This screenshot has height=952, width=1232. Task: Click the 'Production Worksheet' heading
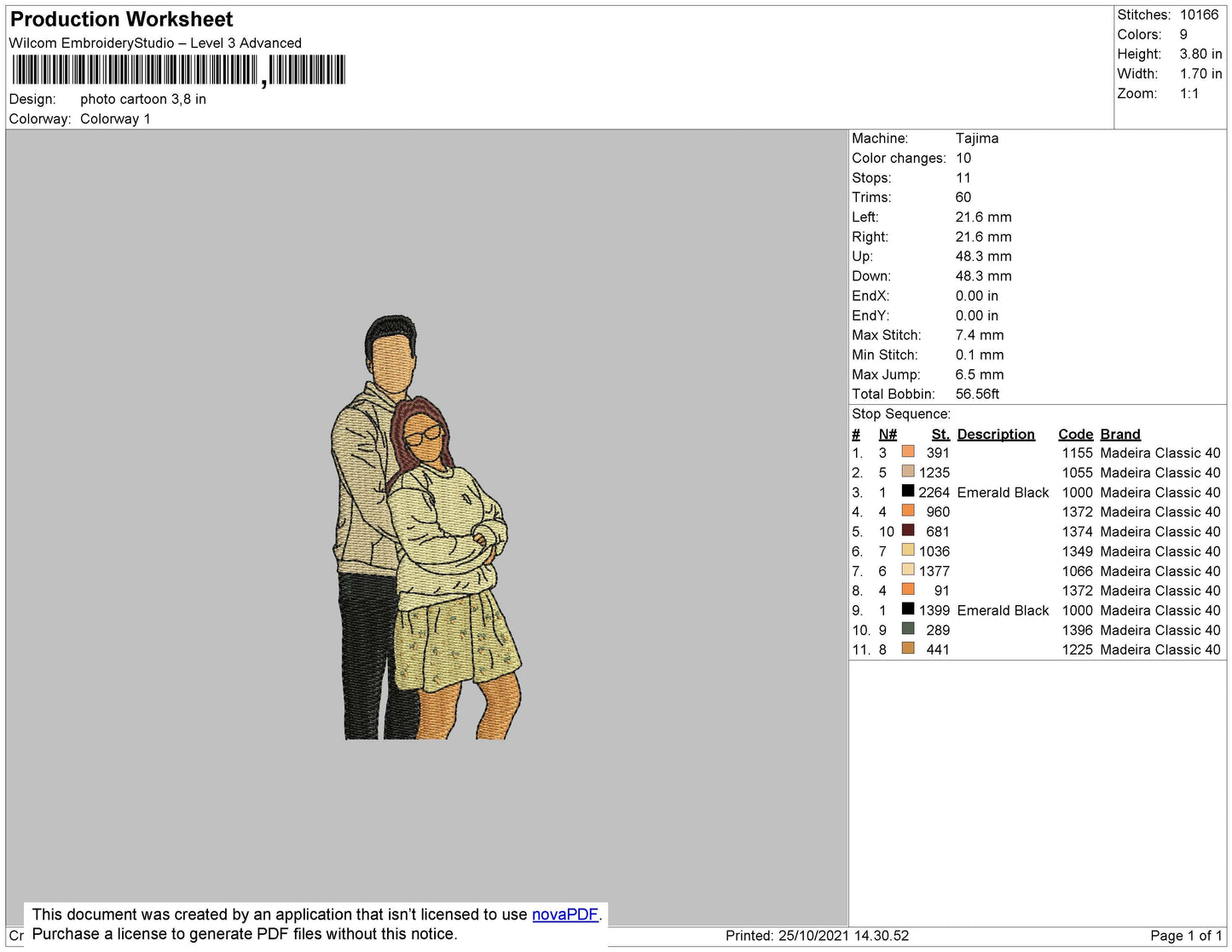[x=121, y=20]
